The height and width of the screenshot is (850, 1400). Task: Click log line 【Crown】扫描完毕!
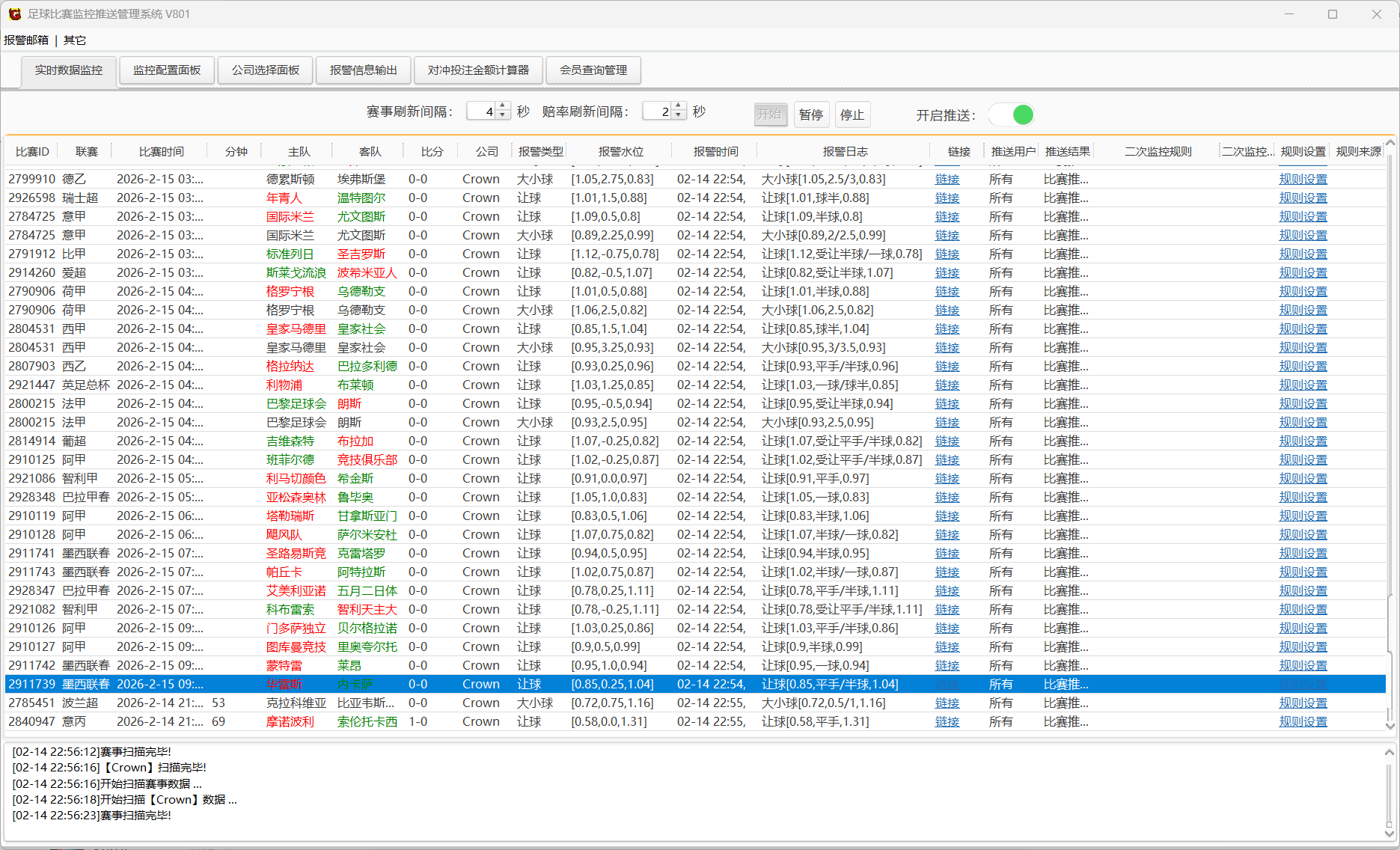pos(109,768)
